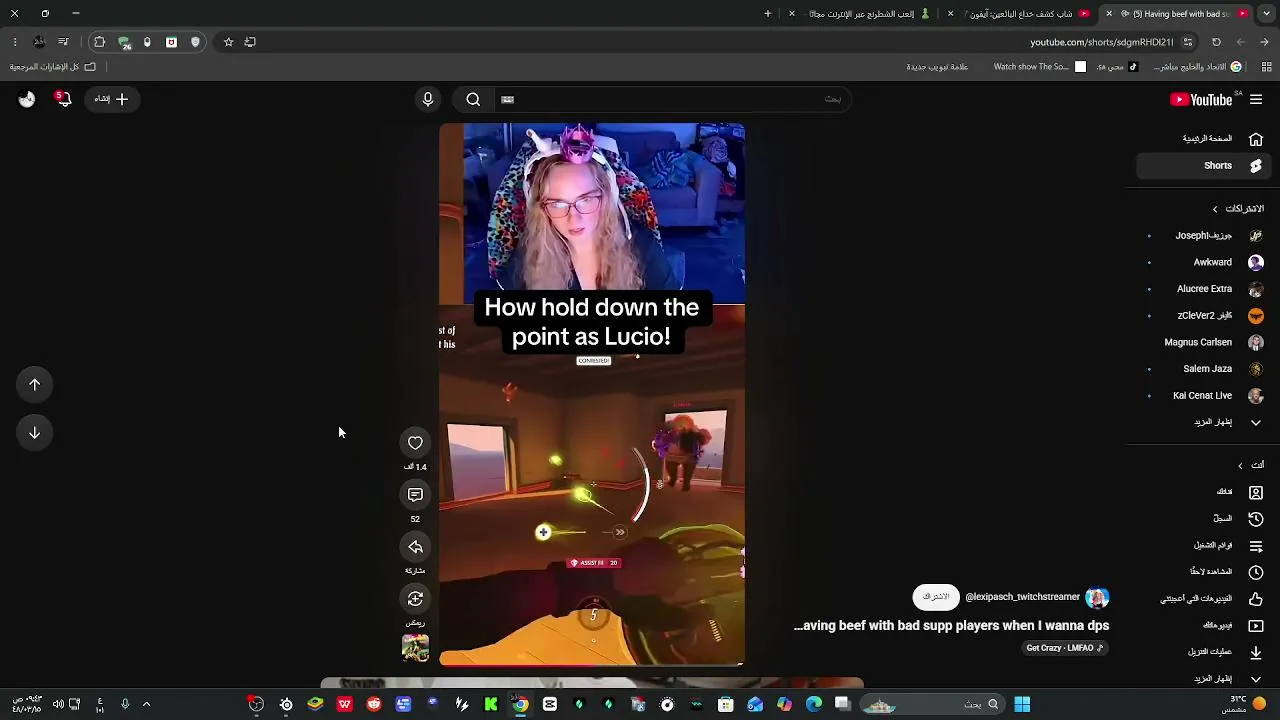Start voice search with the microphone
1280x720 pixels.
pos(428,99)
